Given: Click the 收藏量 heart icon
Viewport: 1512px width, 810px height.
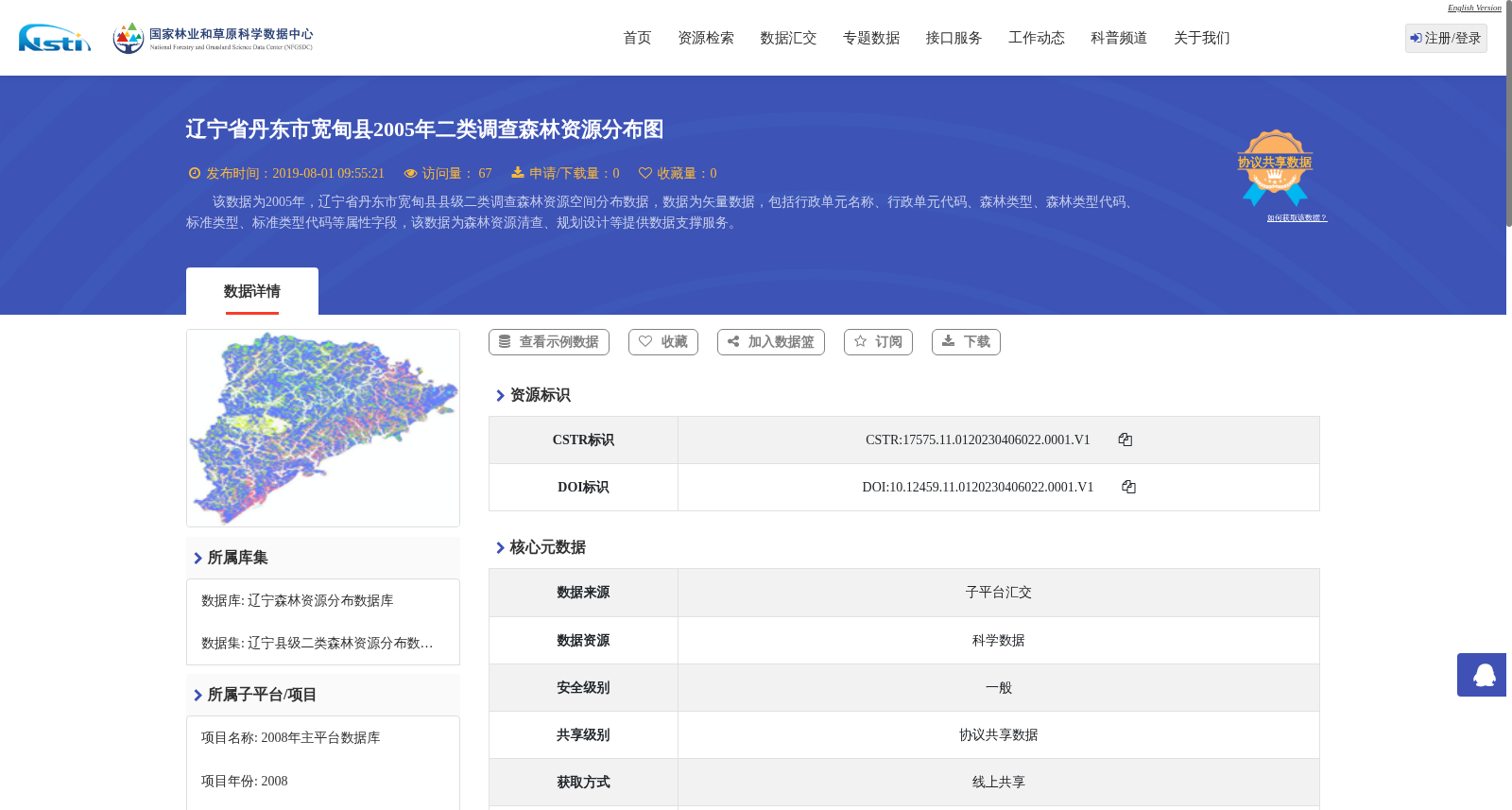Looking at the screenshot, I should (x=645, y=173).
